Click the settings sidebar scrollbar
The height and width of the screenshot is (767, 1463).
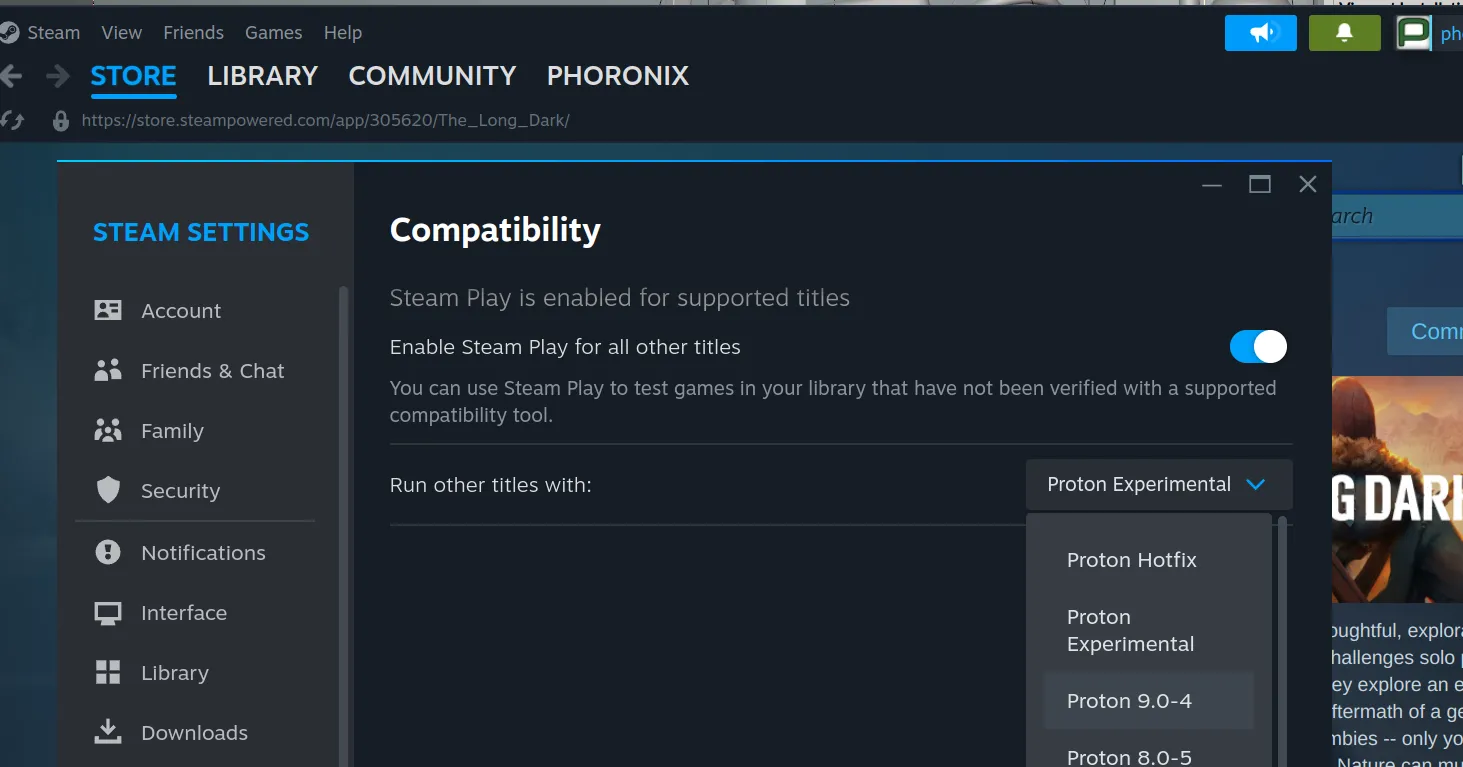click(x=345, y=500)
